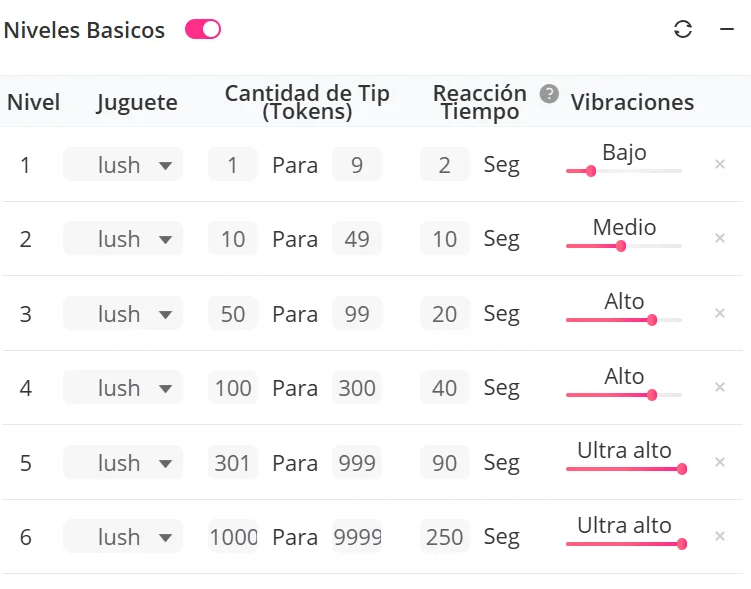
Task: Delete level 1 row with its X icon
Action: pyautogui.click(x=720, y=164)
